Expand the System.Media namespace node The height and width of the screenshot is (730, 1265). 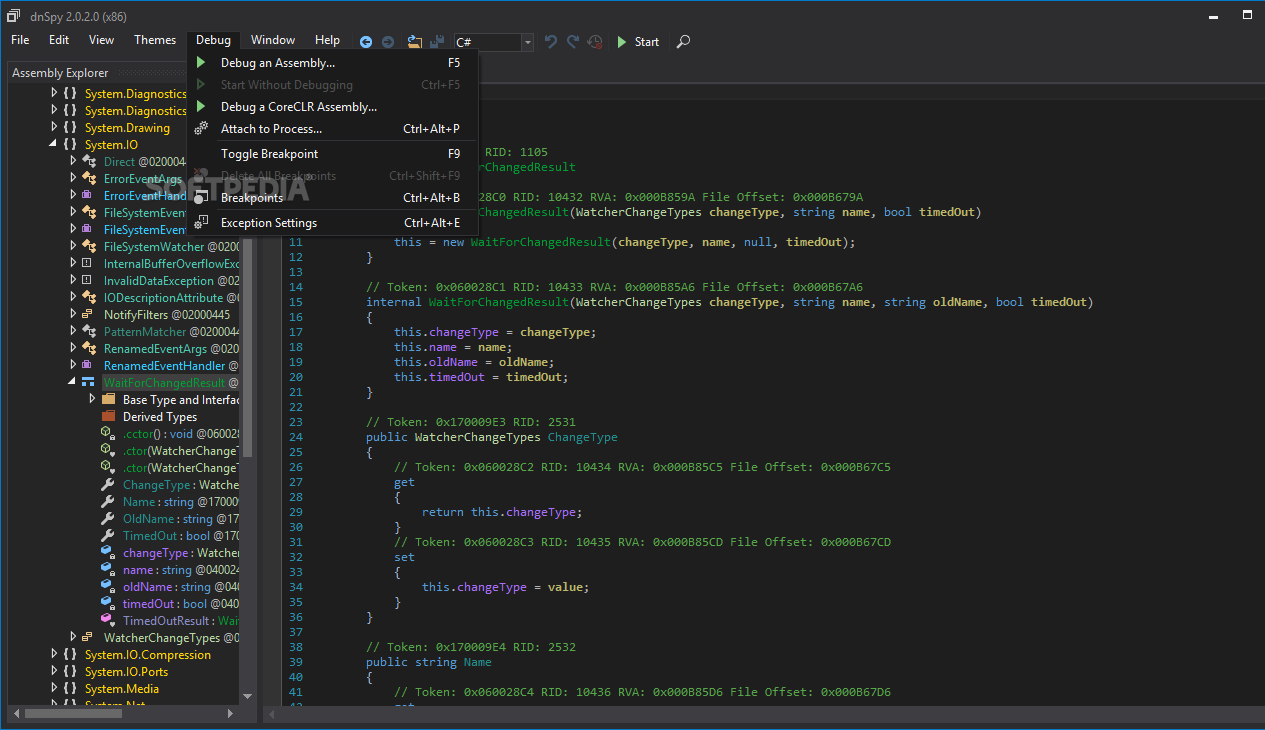(54, 689)
